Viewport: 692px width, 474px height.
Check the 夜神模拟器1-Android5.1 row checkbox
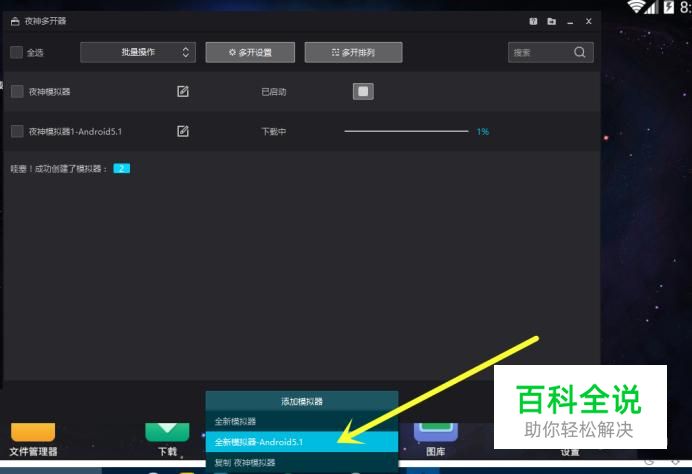click(17, 131)
